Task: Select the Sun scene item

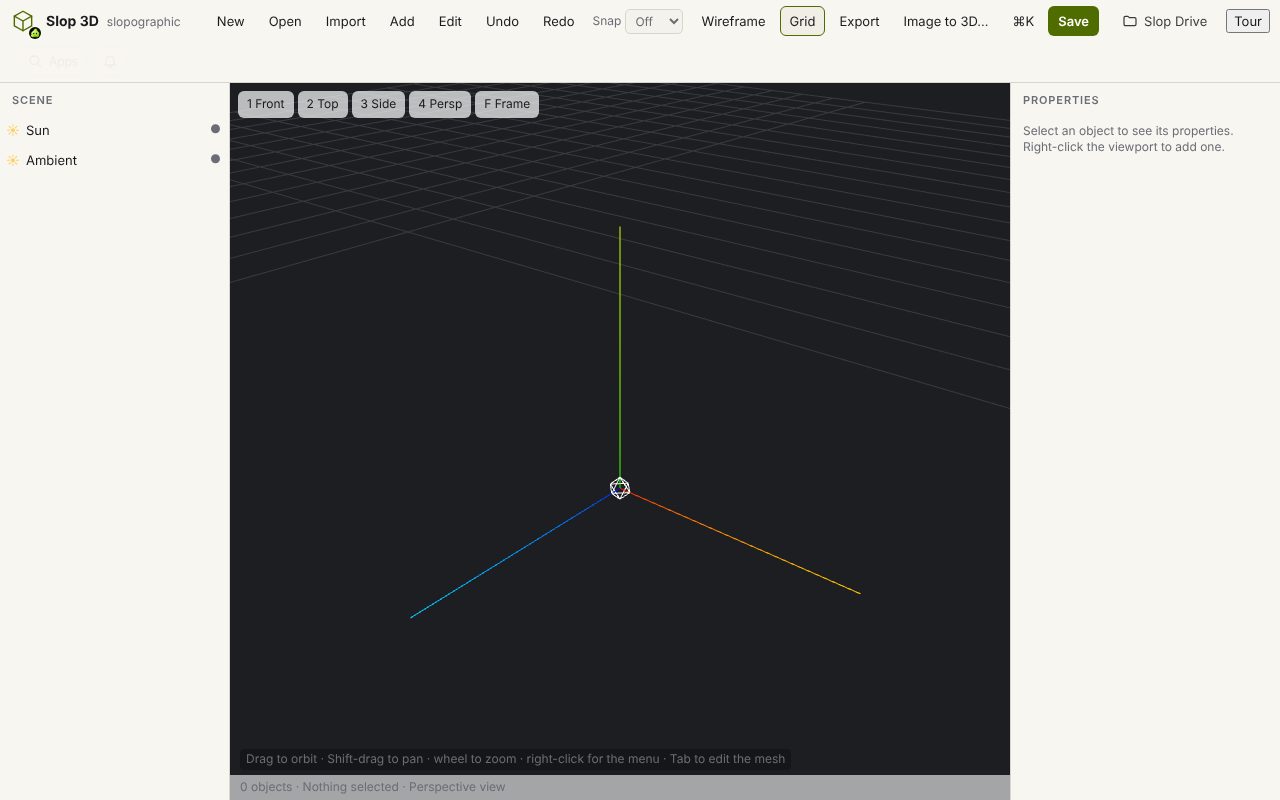Action: coord(114,130)
